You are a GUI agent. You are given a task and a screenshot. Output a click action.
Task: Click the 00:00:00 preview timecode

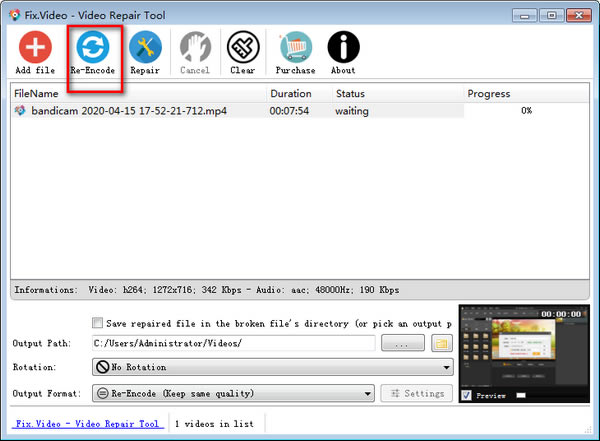pyautogui.click(x=561, y=314)
